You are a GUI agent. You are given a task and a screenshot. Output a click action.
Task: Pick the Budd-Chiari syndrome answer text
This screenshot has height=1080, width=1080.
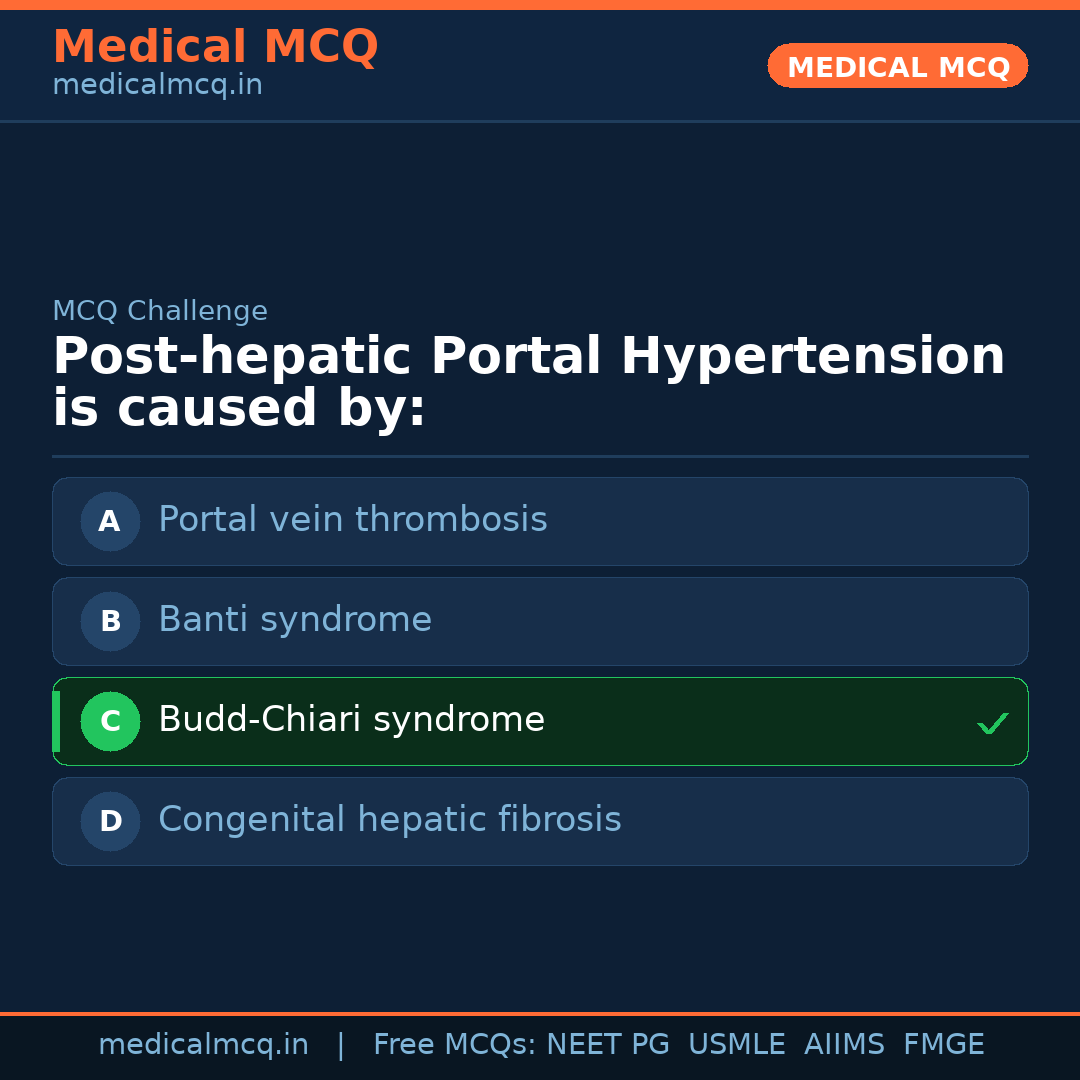(x=351, y=720)
